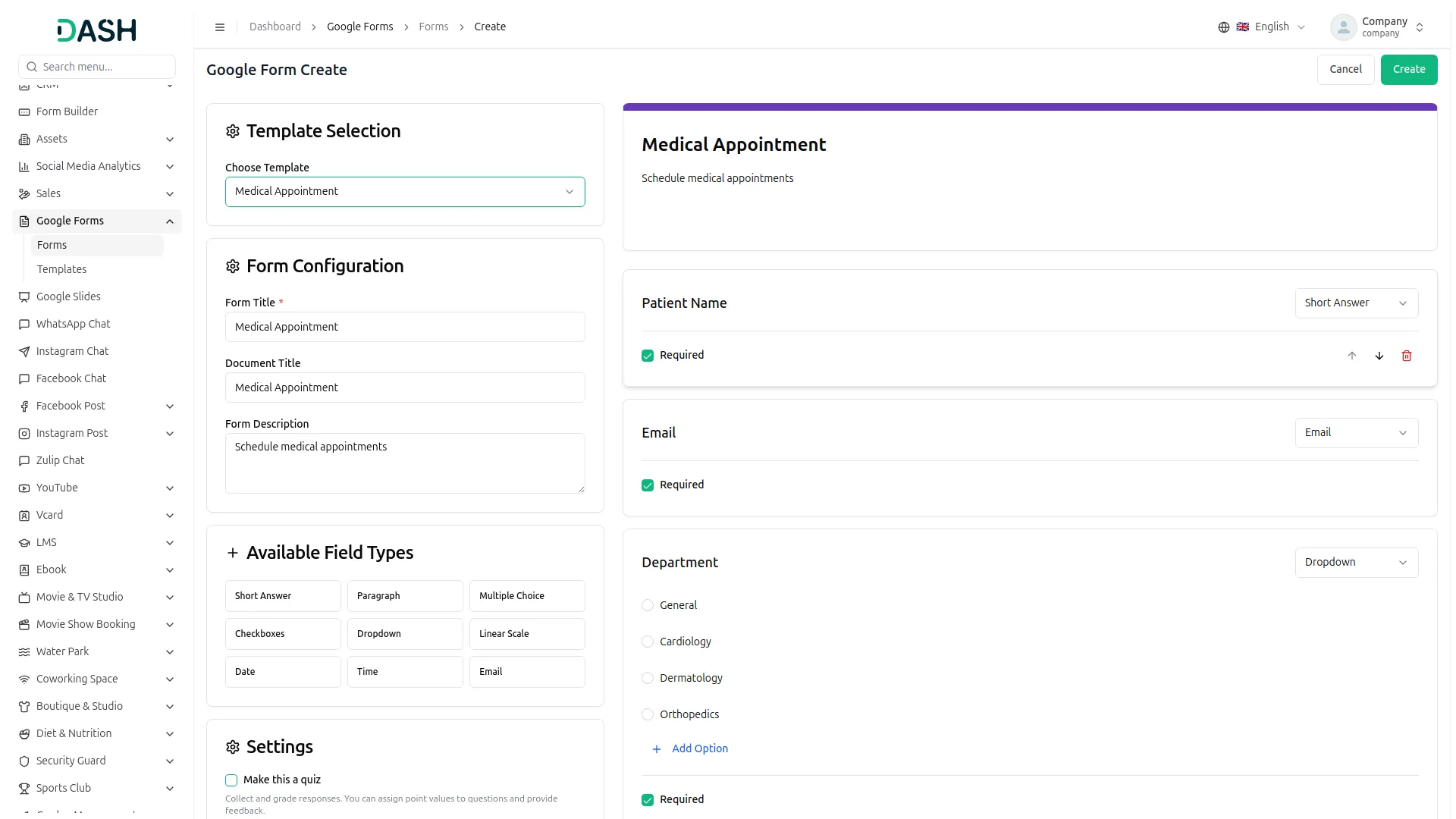Open the Choose Template dropdown
This screenshot has width=1456, height=819.
coord(405,192)
